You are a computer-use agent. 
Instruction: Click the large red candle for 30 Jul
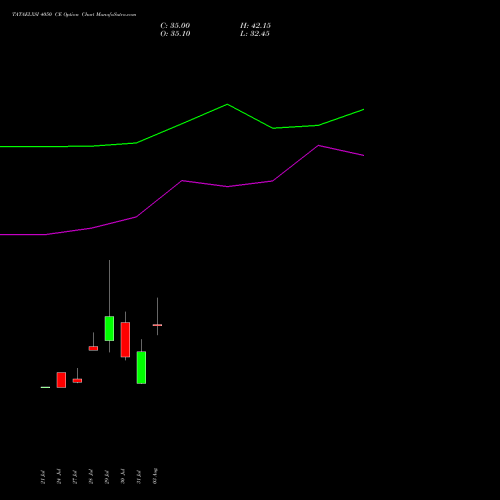125,339
